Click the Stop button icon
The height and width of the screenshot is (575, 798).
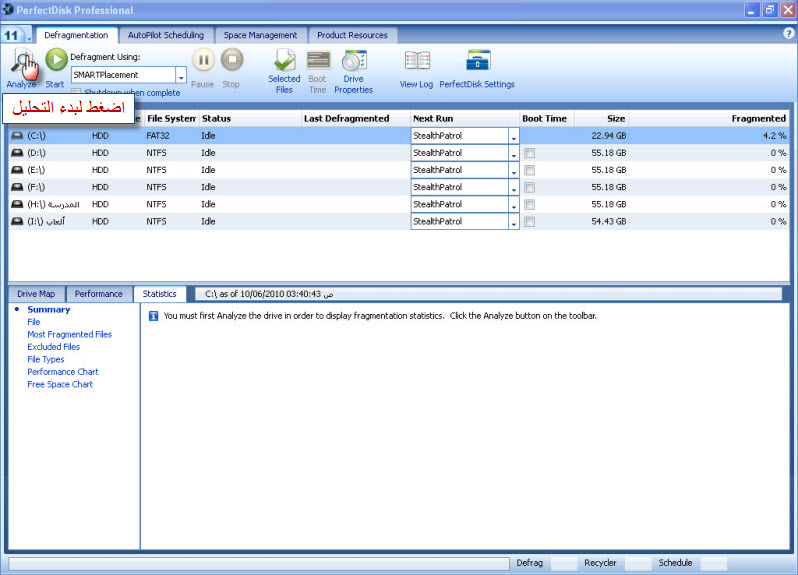point(232,60)
